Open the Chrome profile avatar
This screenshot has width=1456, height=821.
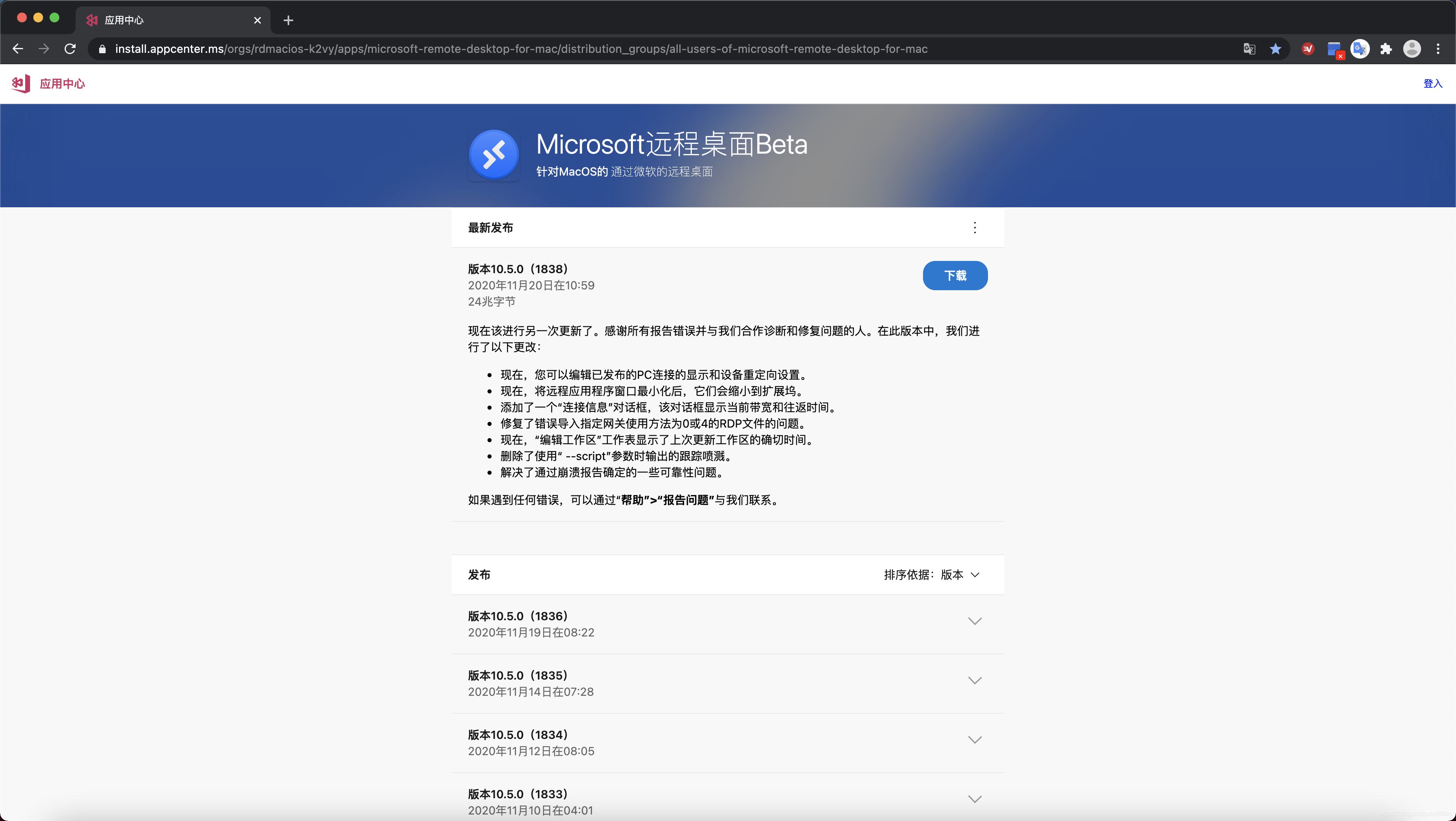point(1412,49)
